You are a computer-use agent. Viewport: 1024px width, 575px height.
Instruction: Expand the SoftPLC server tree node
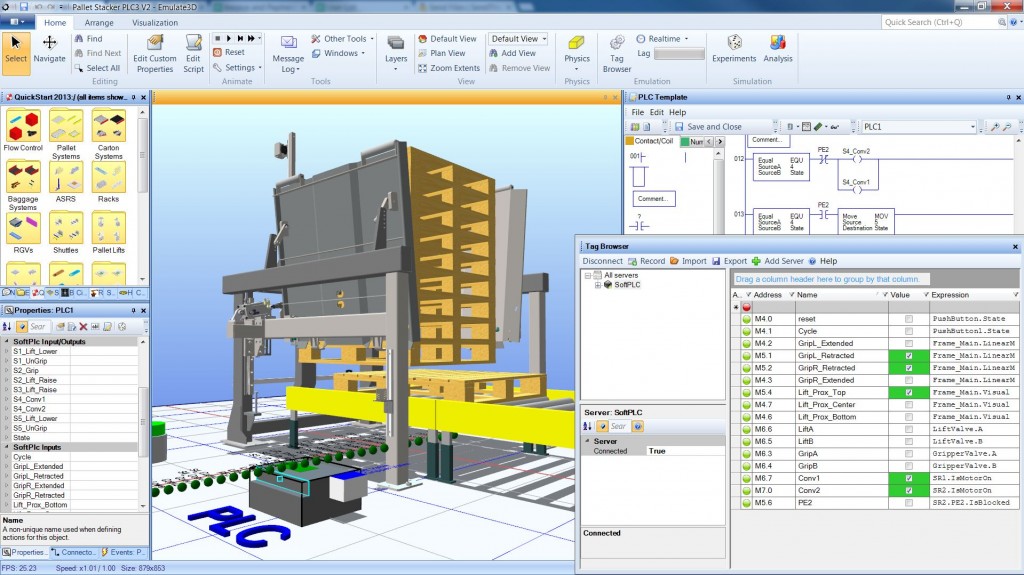(x=598, y=285)
